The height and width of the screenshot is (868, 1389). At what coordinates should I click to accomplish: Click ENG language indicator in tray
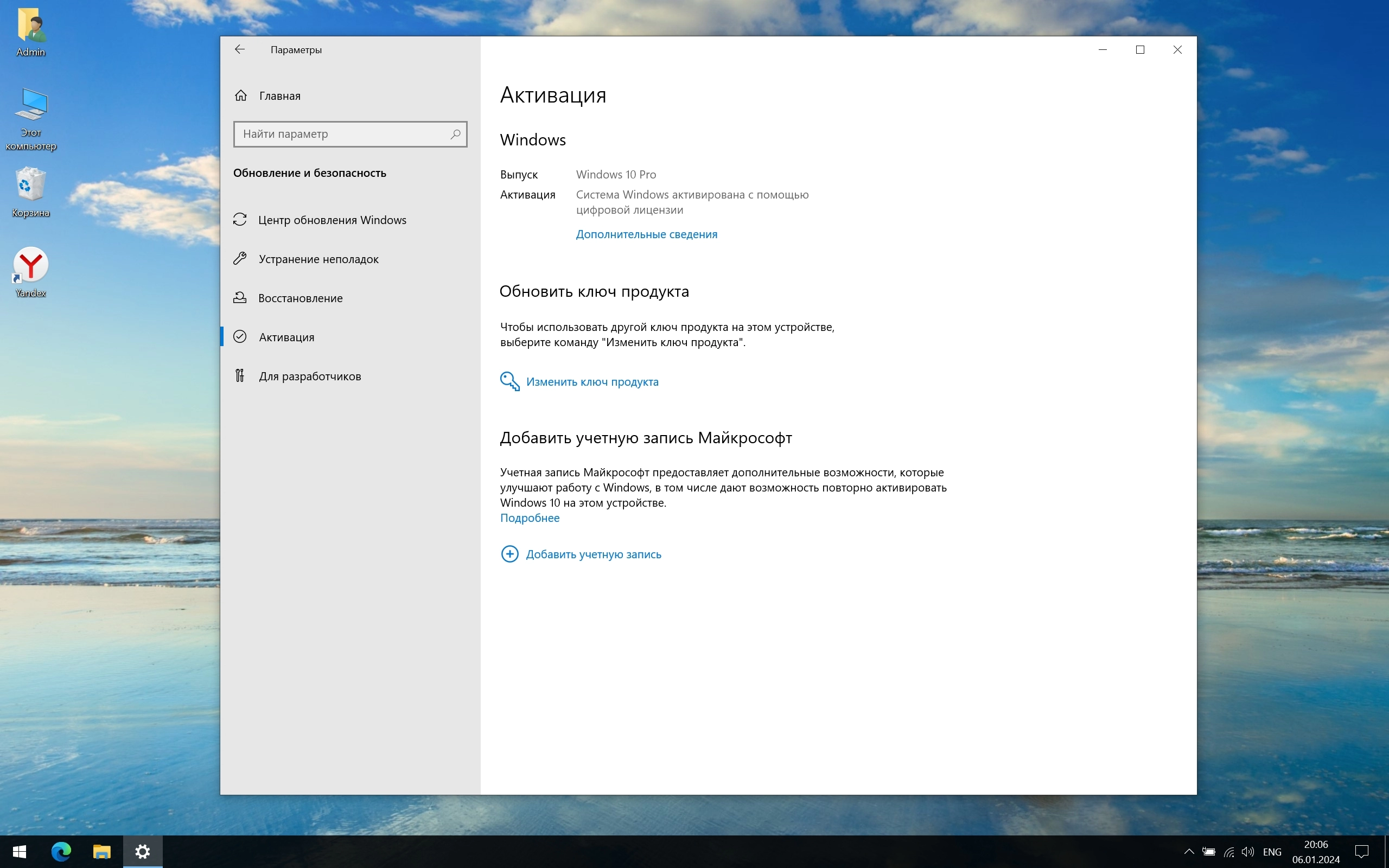pos(1272,851)
